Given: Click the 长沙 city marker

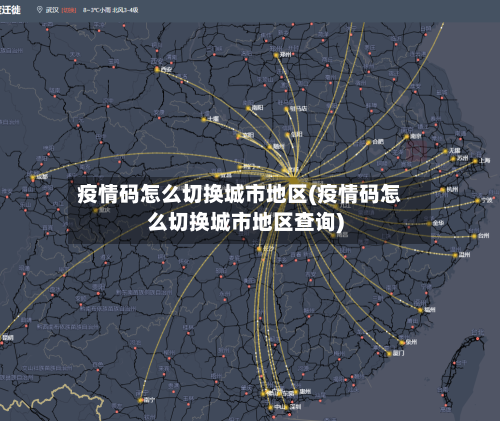Looking at the screenshot, I should coord(259,249).
